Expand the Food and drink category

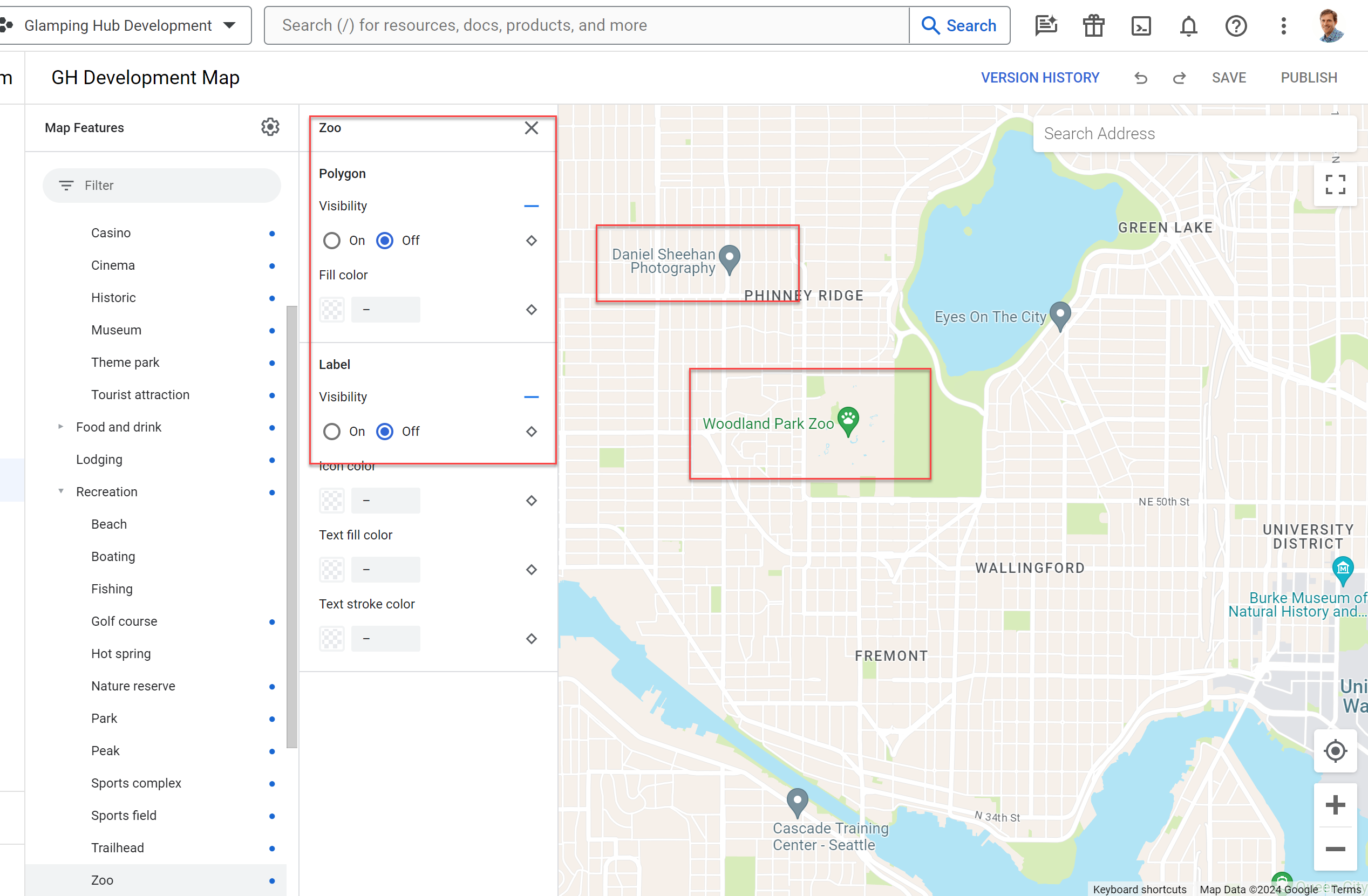click(60, 427)
